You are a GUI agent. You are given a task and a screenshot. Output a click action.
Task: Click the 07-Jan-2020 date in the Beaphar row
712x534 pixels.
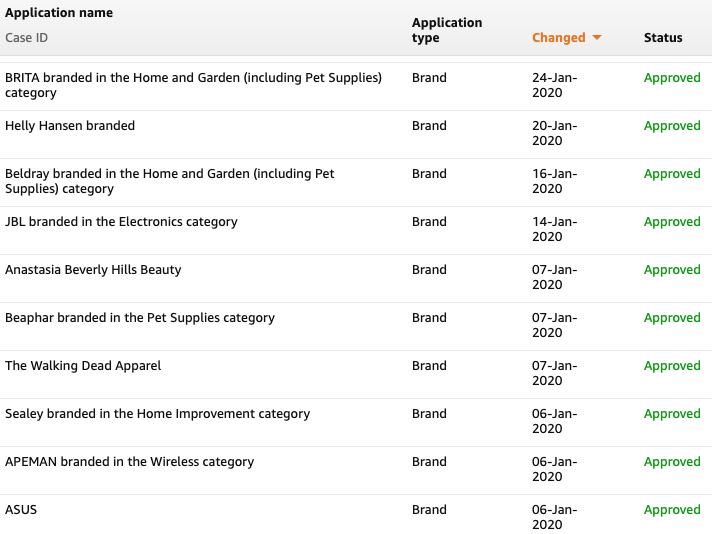554,325
